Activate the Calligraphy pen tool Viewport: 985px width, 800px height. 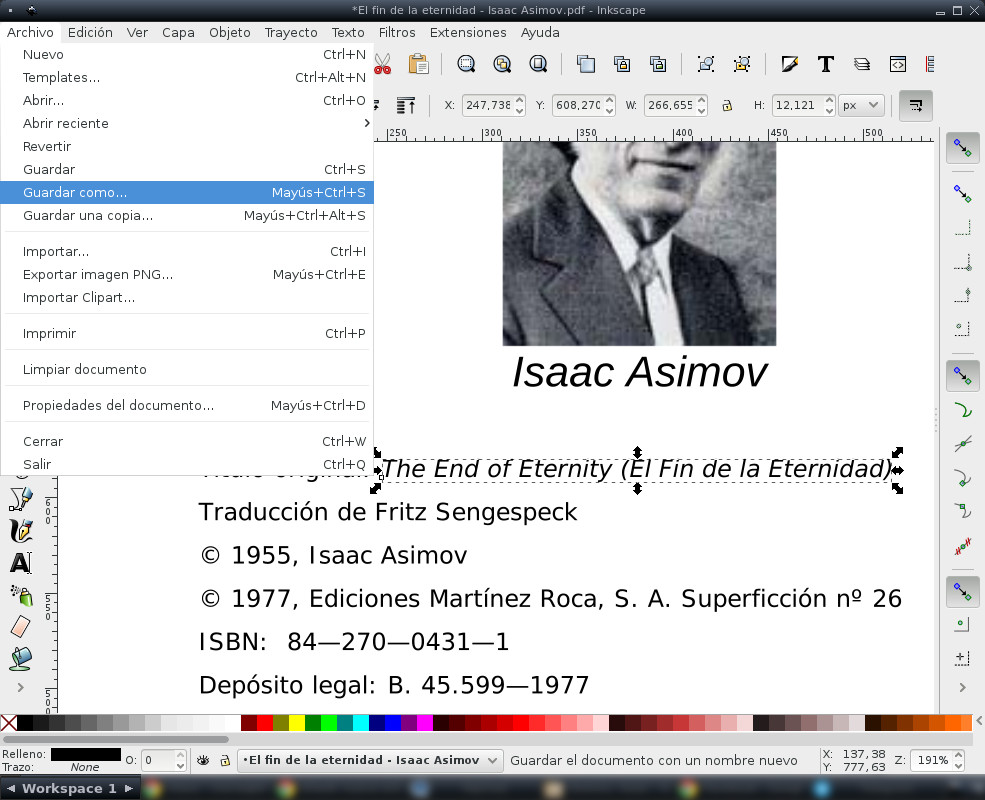click(x=20, y=530)
